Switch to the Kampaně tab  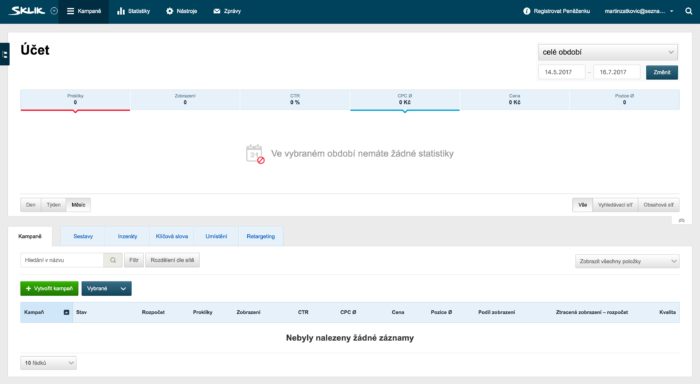click(30, 236)
